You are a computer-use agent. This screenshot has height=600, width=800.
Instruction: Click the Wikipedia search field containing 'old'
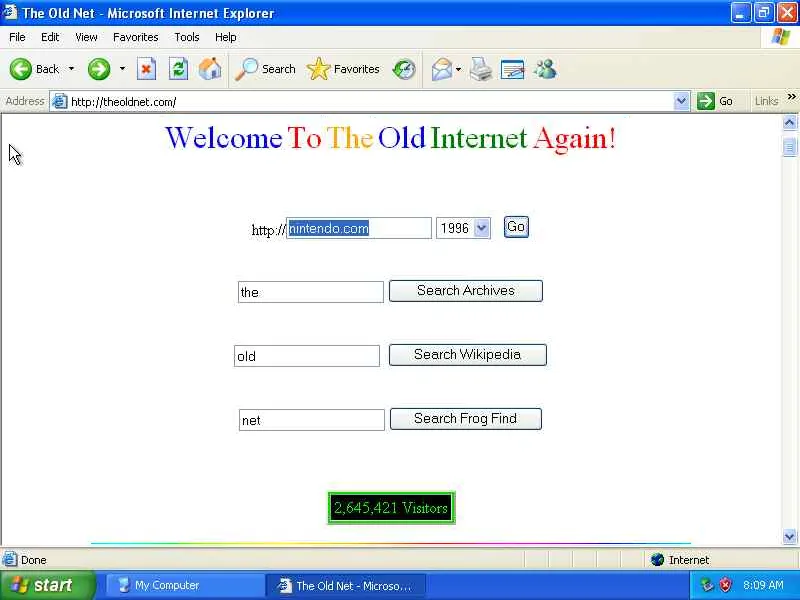tap(307, 356)
